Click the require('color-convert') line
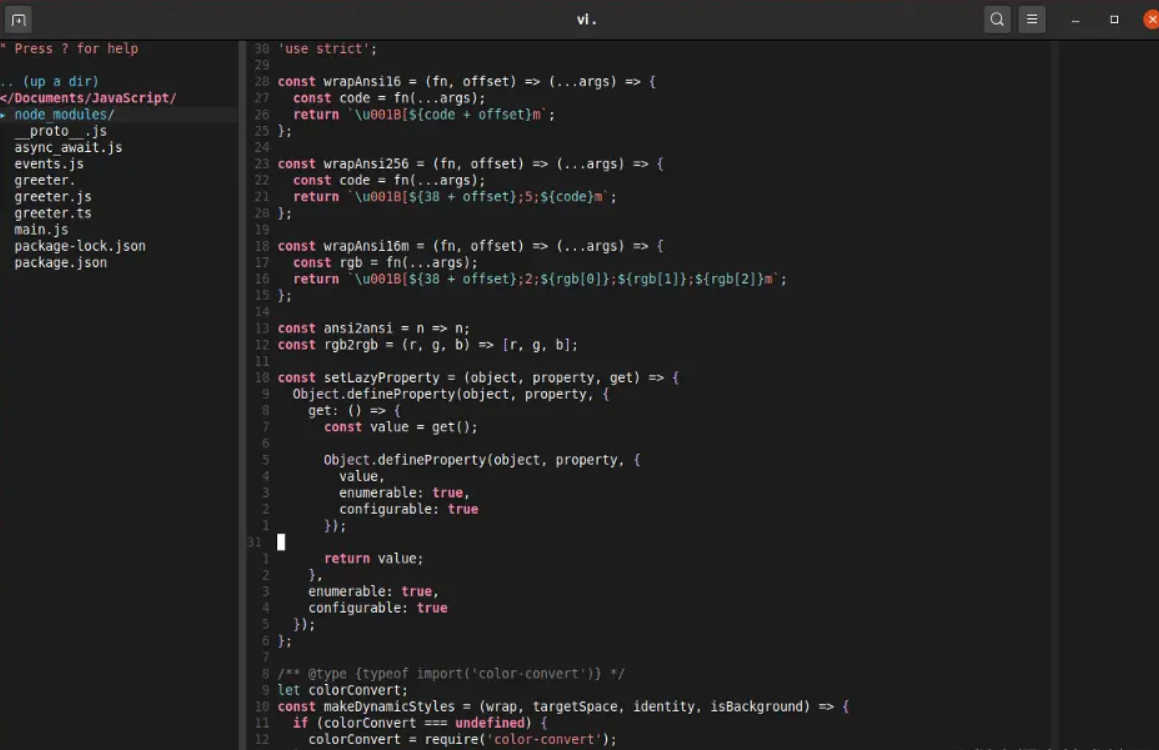This screenshot has height=750, width=1159. pyautogui.click(x=462, y=739)
